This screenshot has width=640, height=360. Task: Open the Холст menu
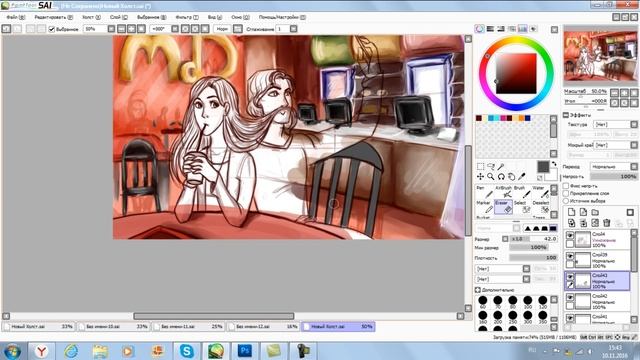[x=91, y=17]
